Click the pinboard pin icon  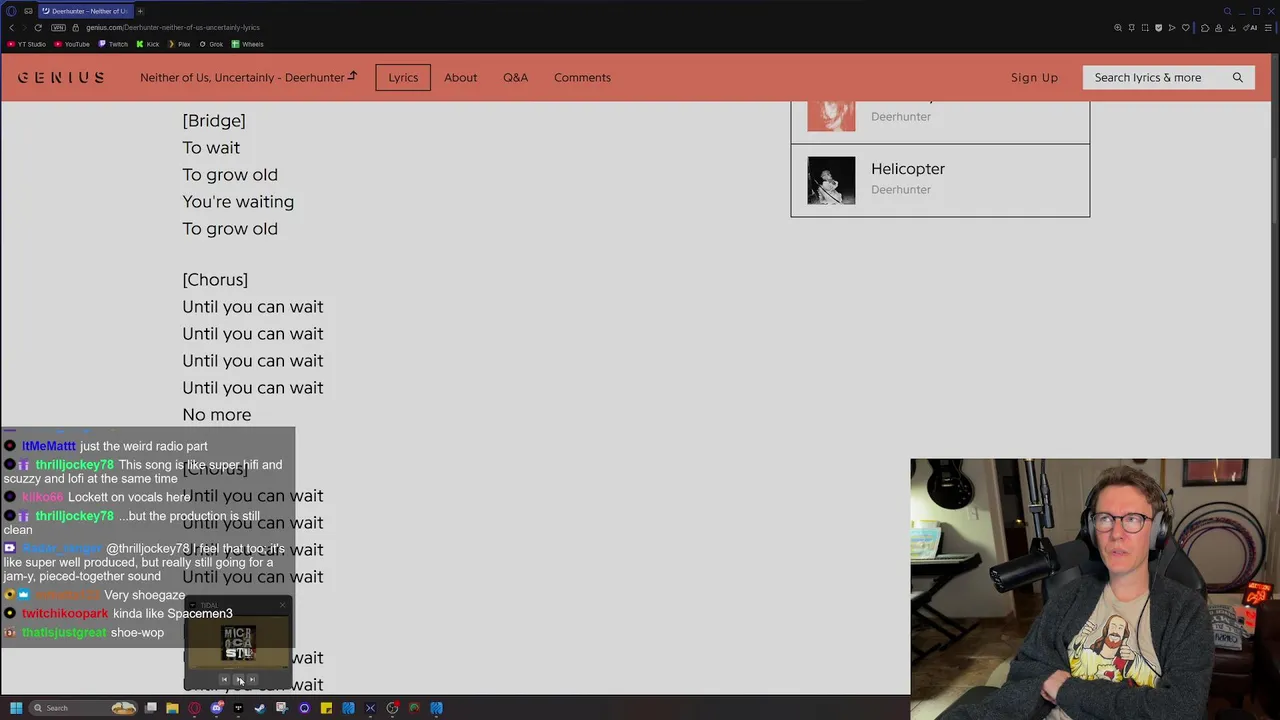click(1132, 28)
